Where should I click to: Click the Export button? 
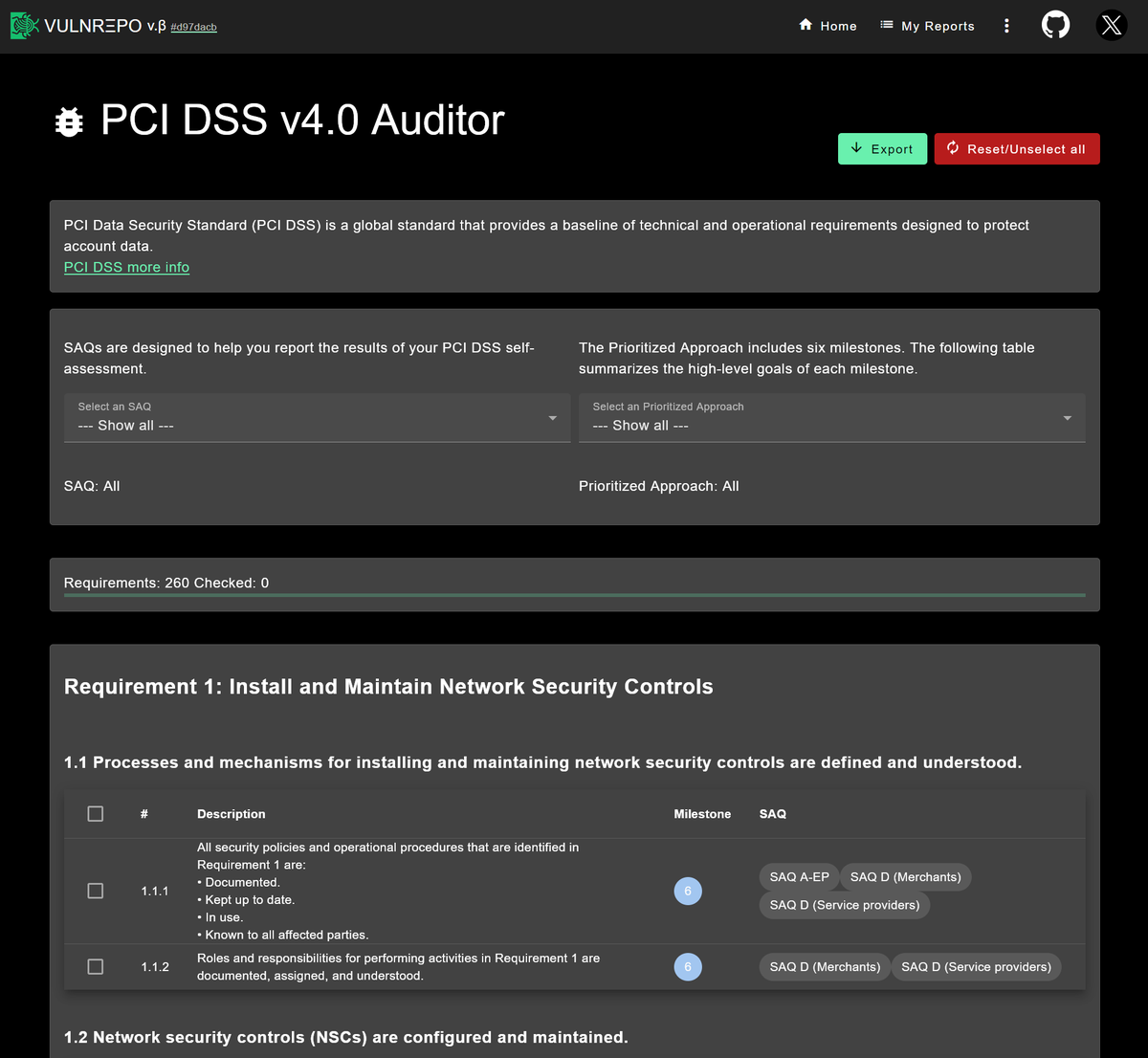coord(882,149)
